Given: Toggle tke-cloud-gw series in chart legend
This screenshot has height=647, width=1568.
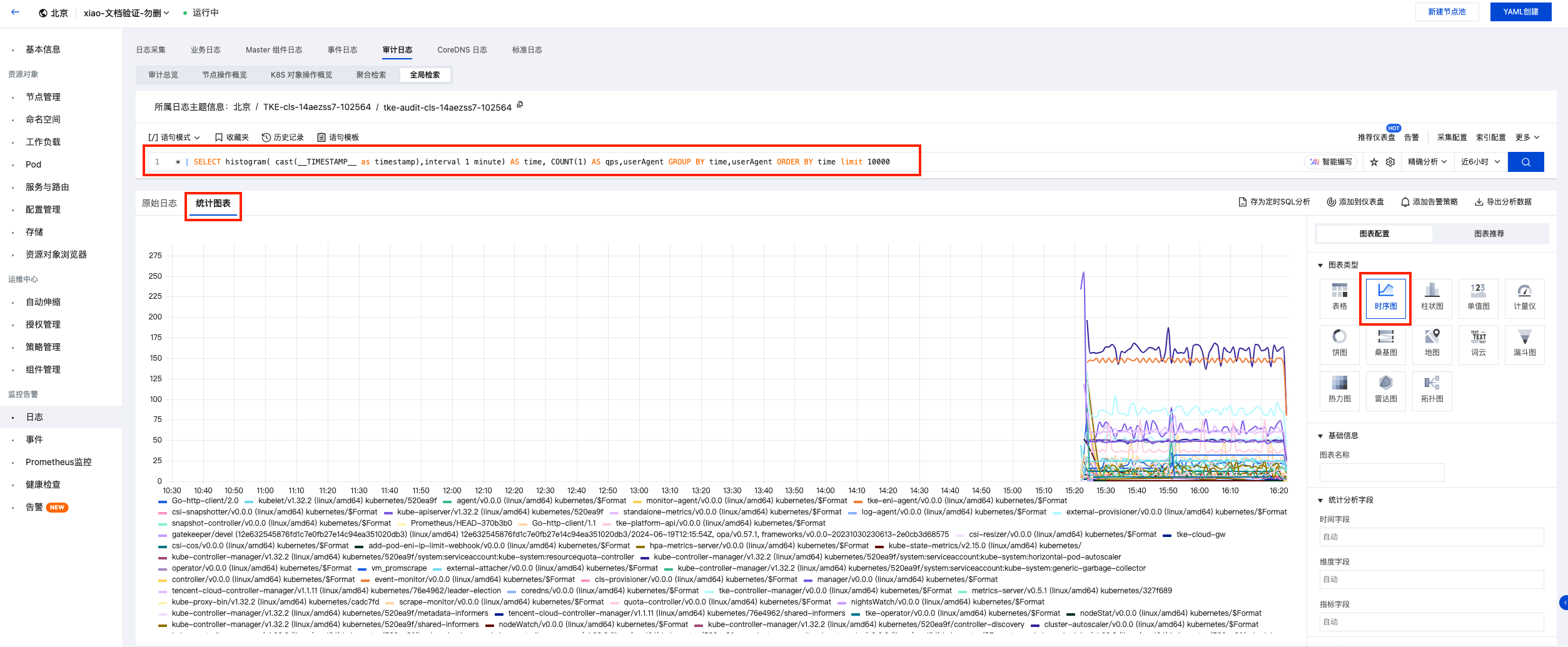Looking at the screenshot, I should pos(1200,534).
